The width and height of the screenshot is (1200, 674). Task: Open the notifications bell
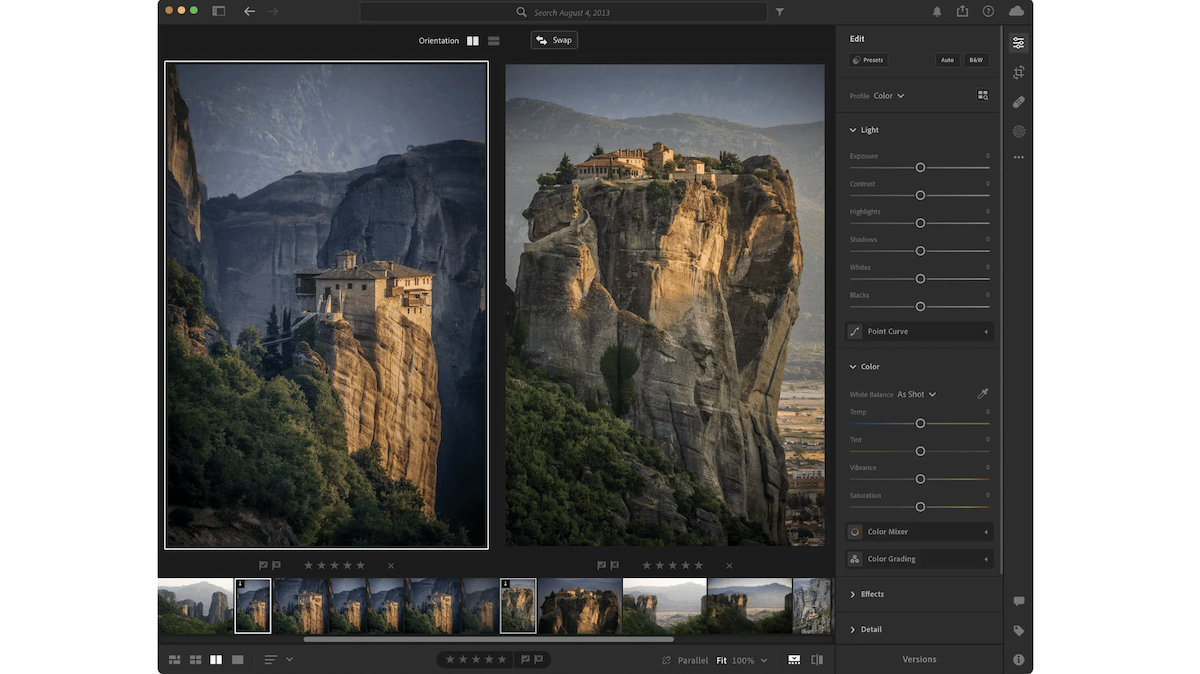pyautogui.click(x=937, y=11)
